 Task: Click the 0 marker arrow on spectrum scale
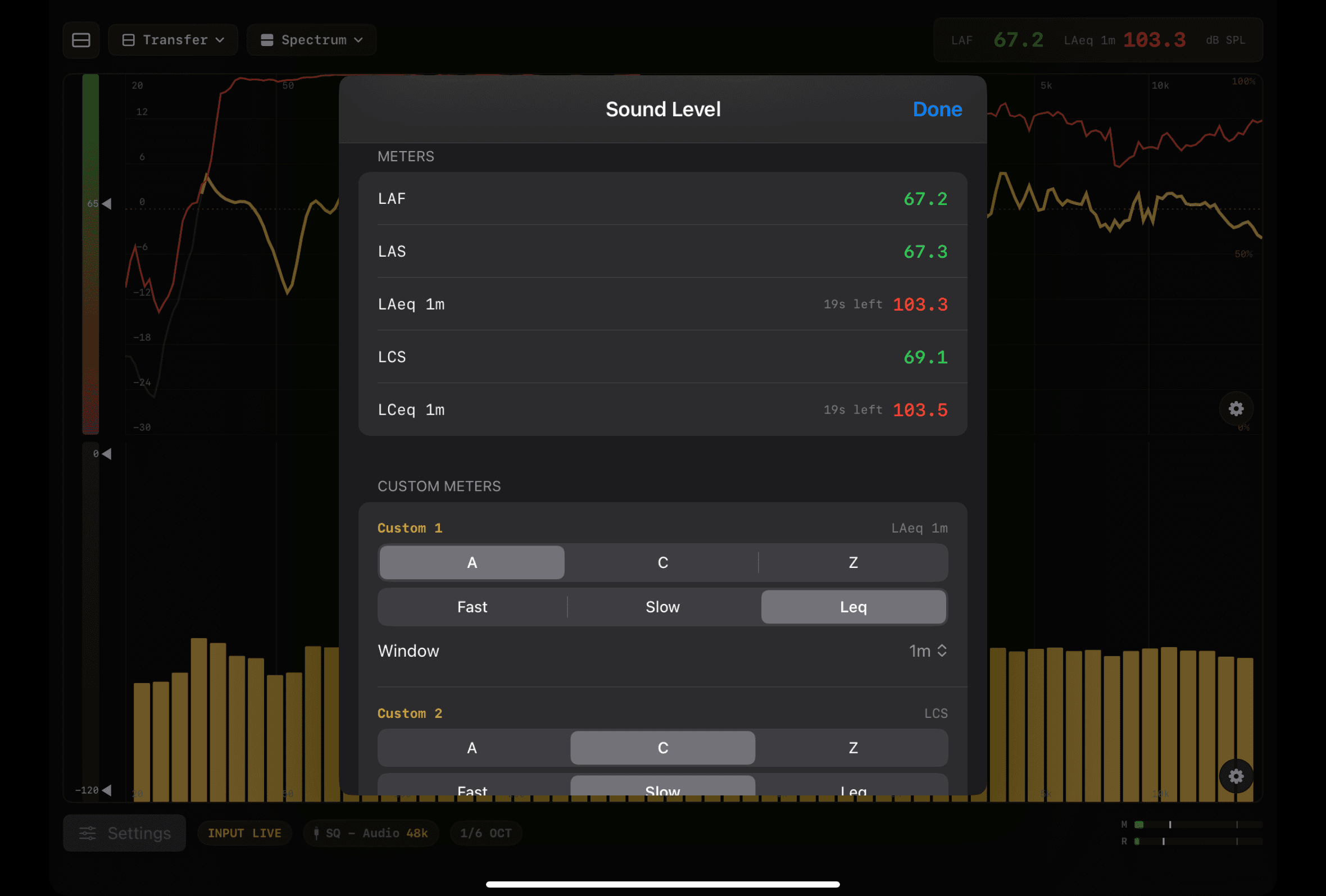107,454
